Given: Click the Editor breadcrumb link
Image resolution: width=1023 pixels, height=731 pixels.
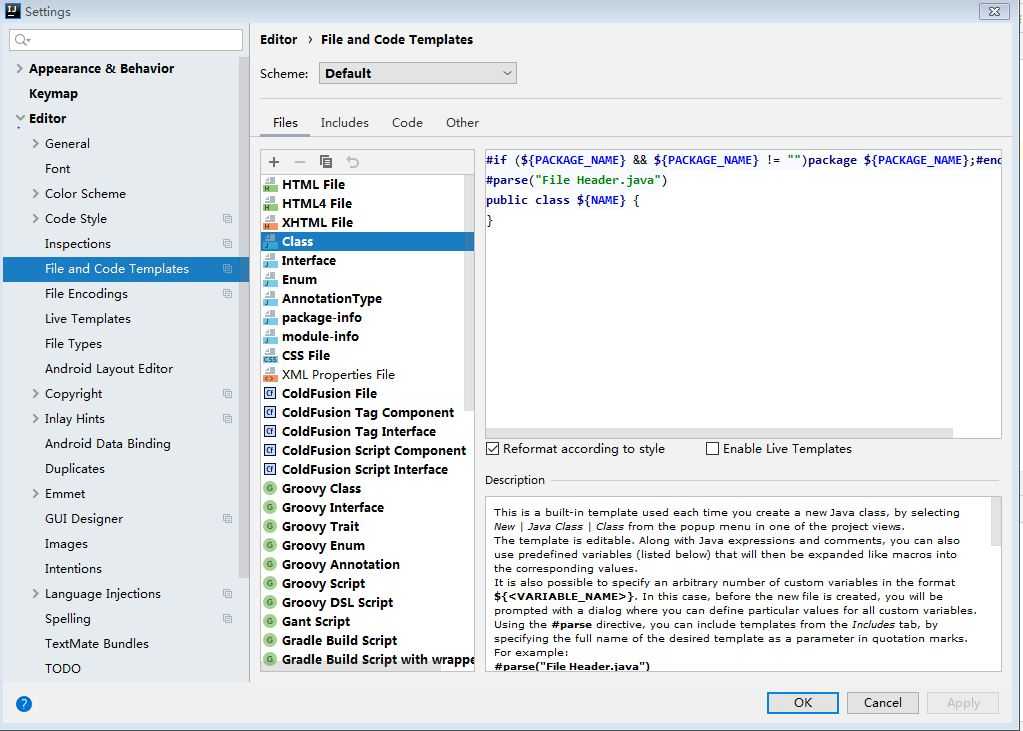Looking at the screenshot, I should pos(279,40).
